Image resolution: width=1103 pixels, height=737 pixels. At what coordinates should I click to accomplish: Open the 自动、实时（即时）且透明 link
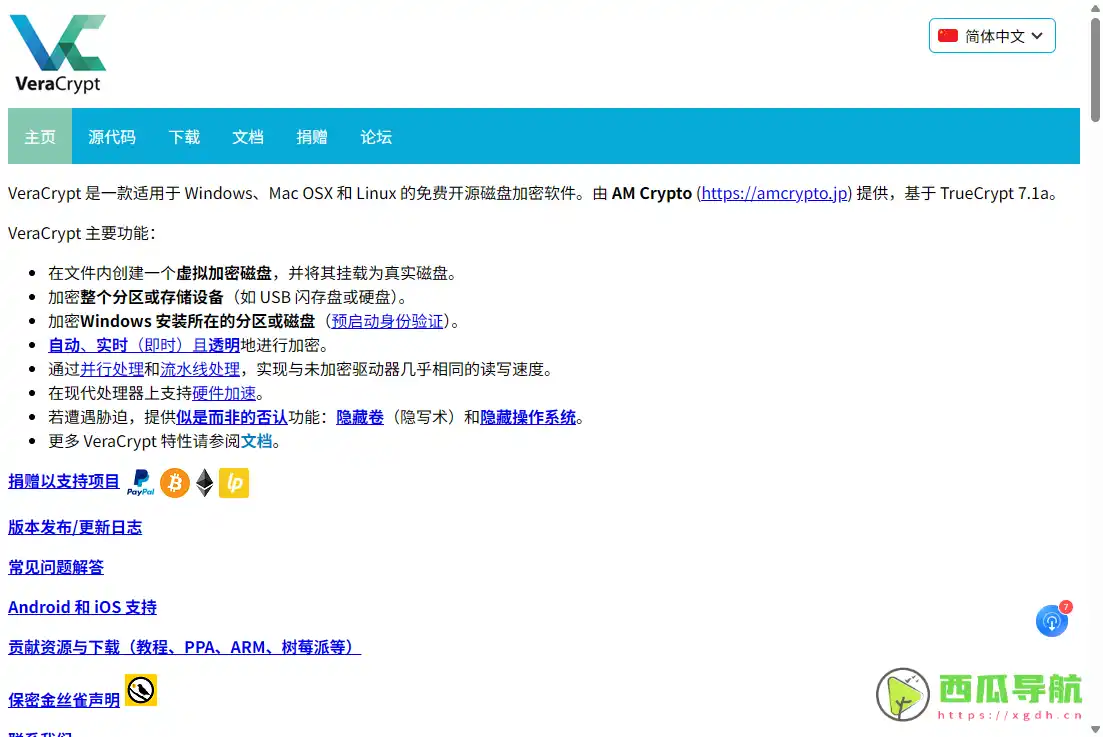[144, 345]
